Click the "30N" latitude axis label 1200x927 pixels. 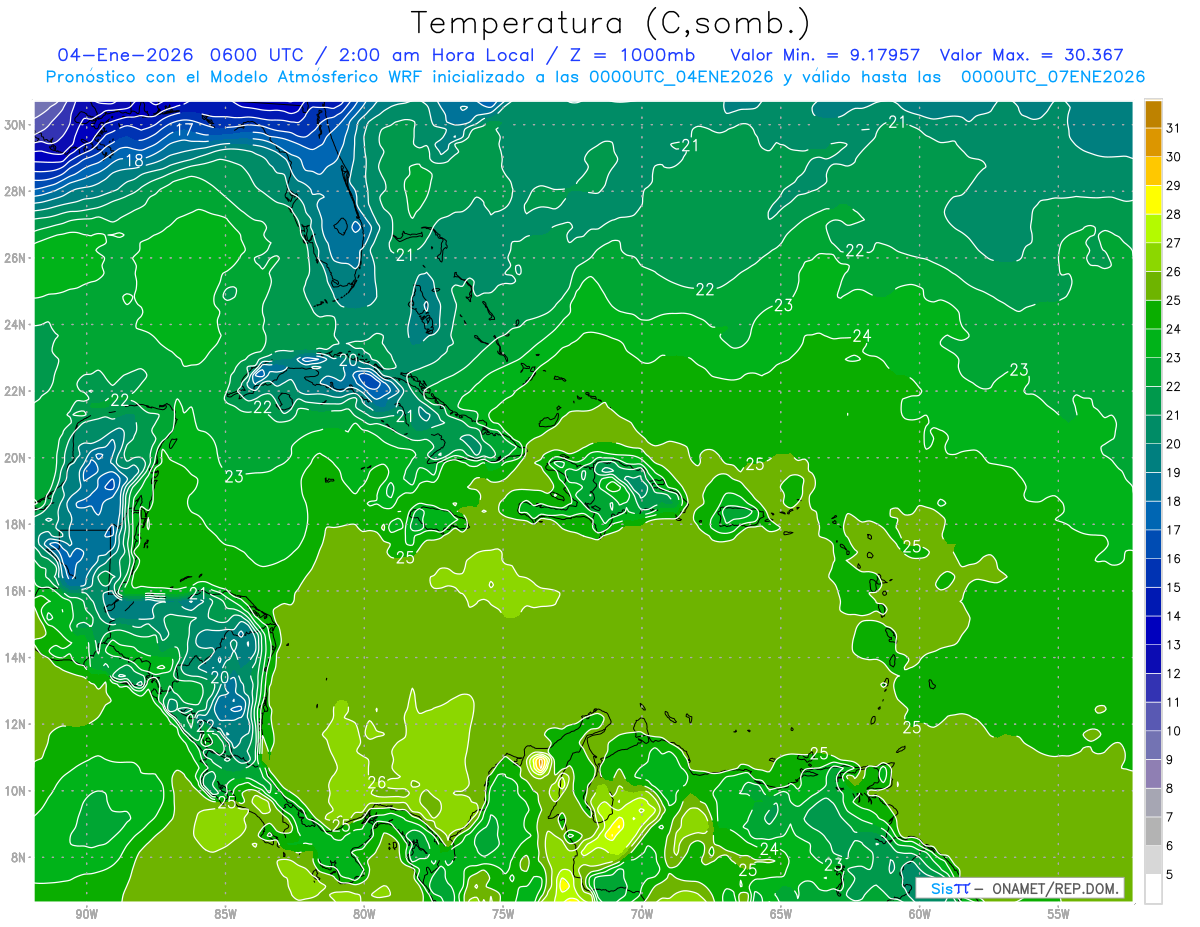pyautogui.click(x=16, y=125)
